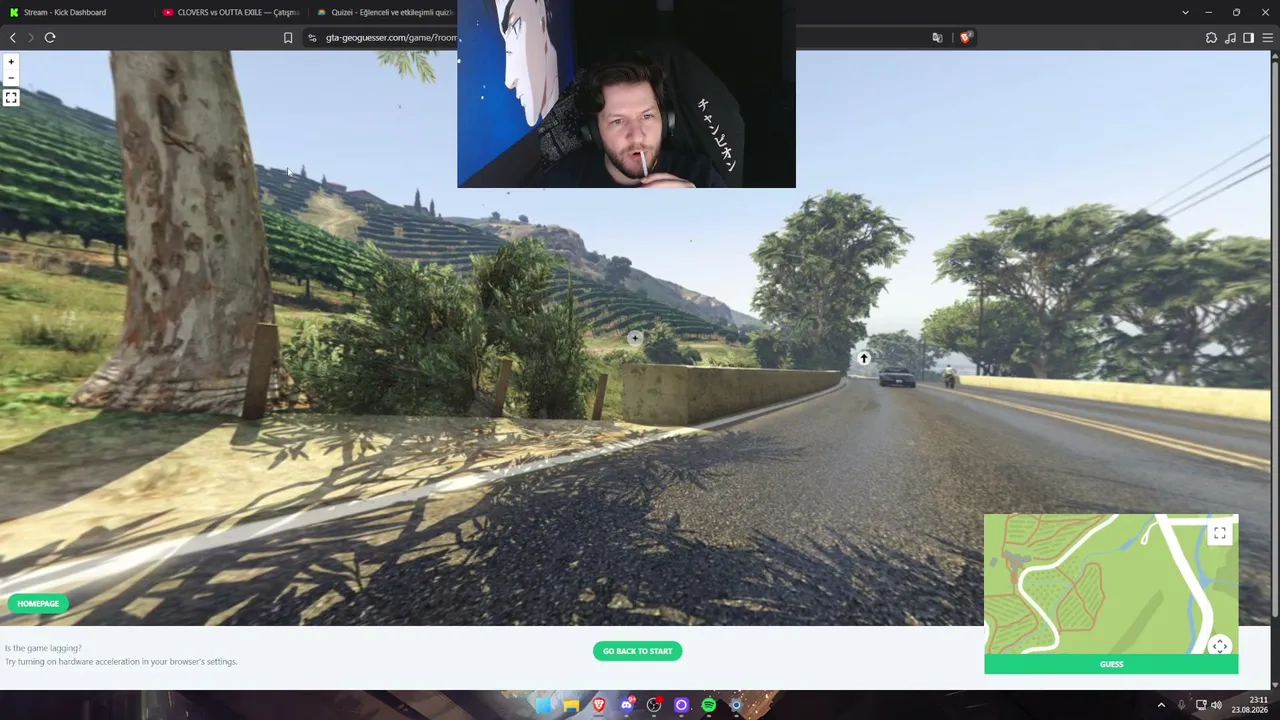Image resolution: width=1280 pixels, height=720 pixels.
Task: Go forward in browser history
Action: click(31, 38)
